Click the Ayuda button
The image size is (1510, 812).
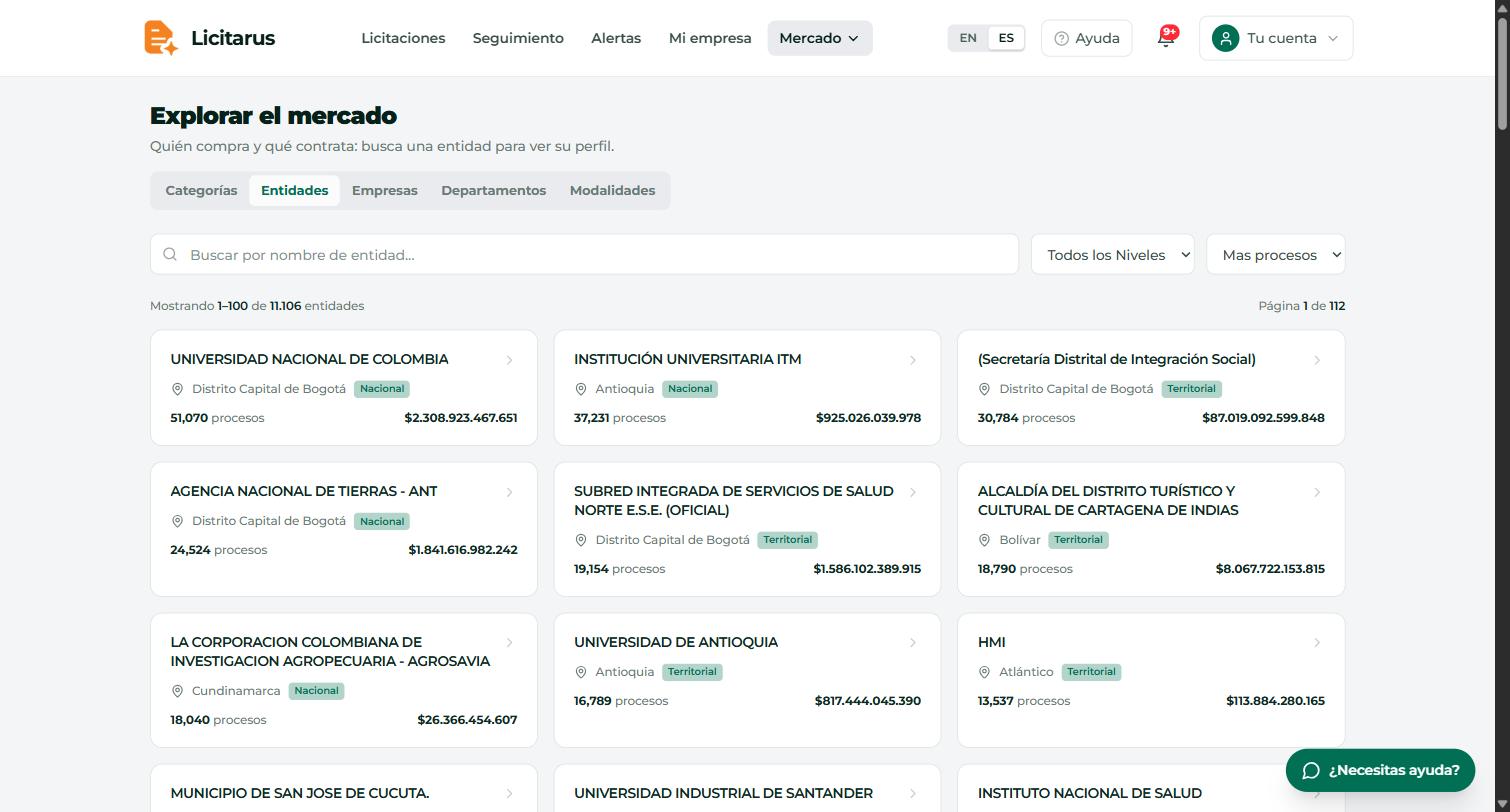(x=1086, y=38)
